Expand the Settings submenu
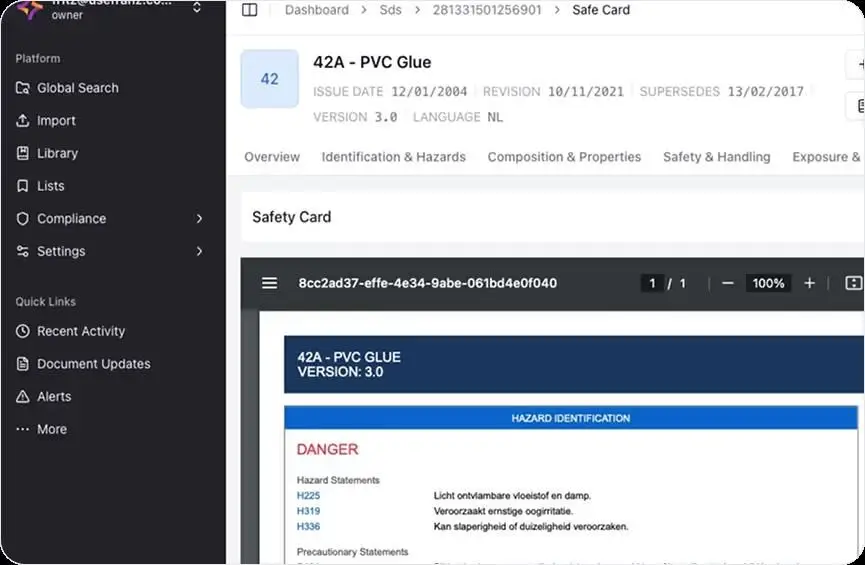Image resolution: width=865 pixels, height=565 pixels. coord(199,251)
